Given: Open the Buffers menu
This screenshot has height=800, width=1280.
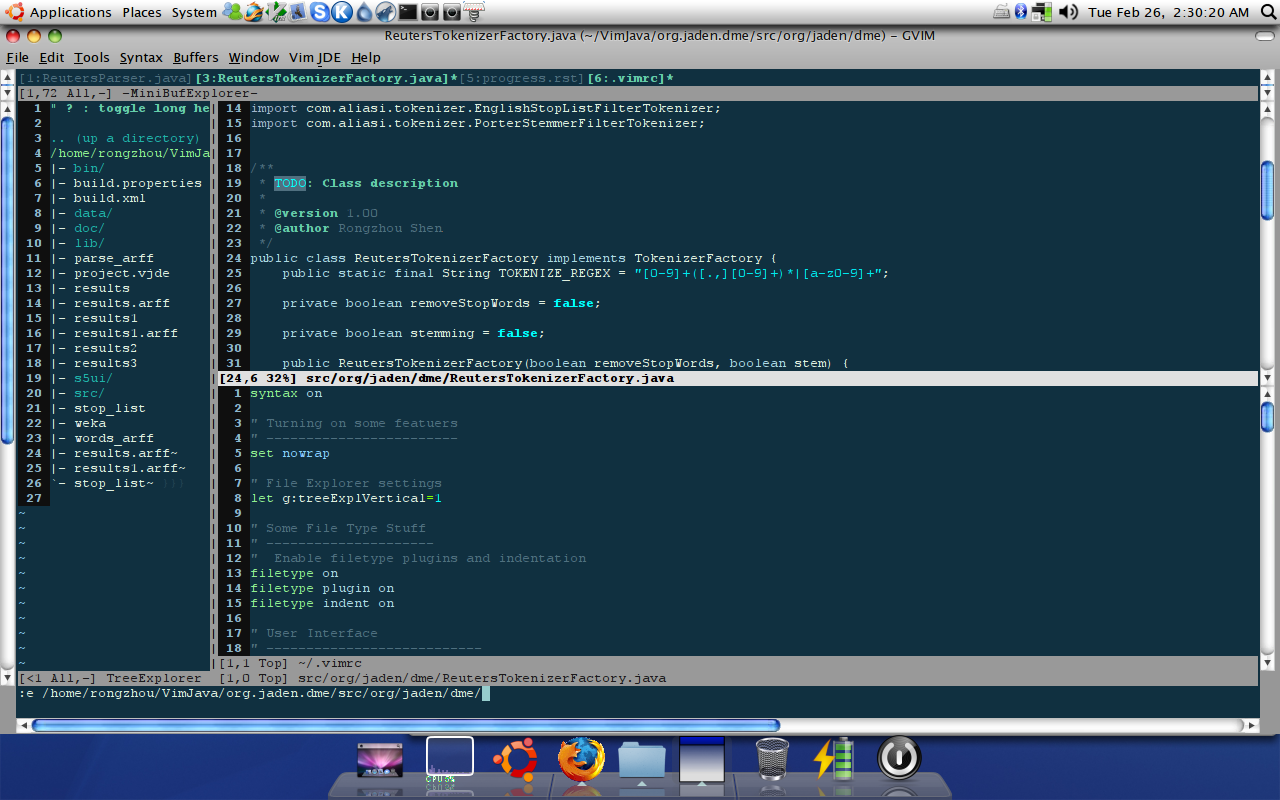Looking at the screenshot, I should click(x=195, y=57).
